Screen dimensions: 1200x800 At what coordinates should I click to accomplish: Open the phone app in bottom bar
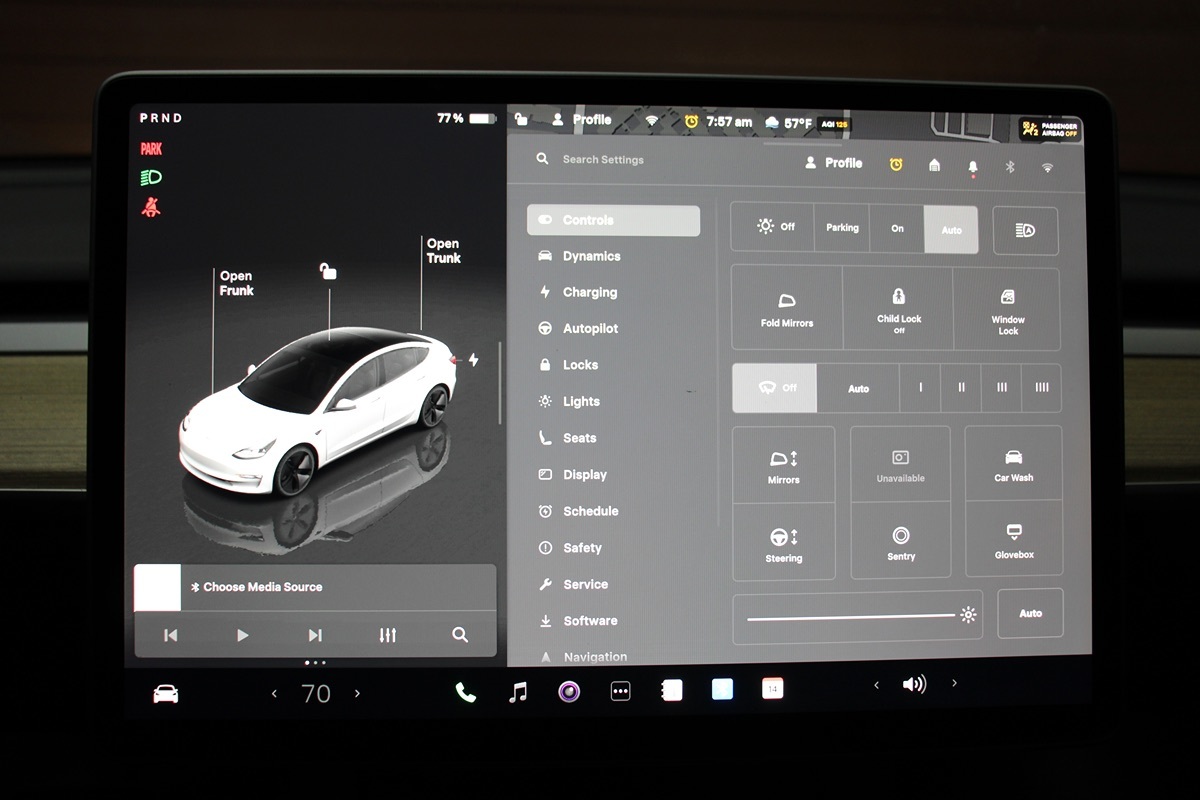tap(465, 691)
